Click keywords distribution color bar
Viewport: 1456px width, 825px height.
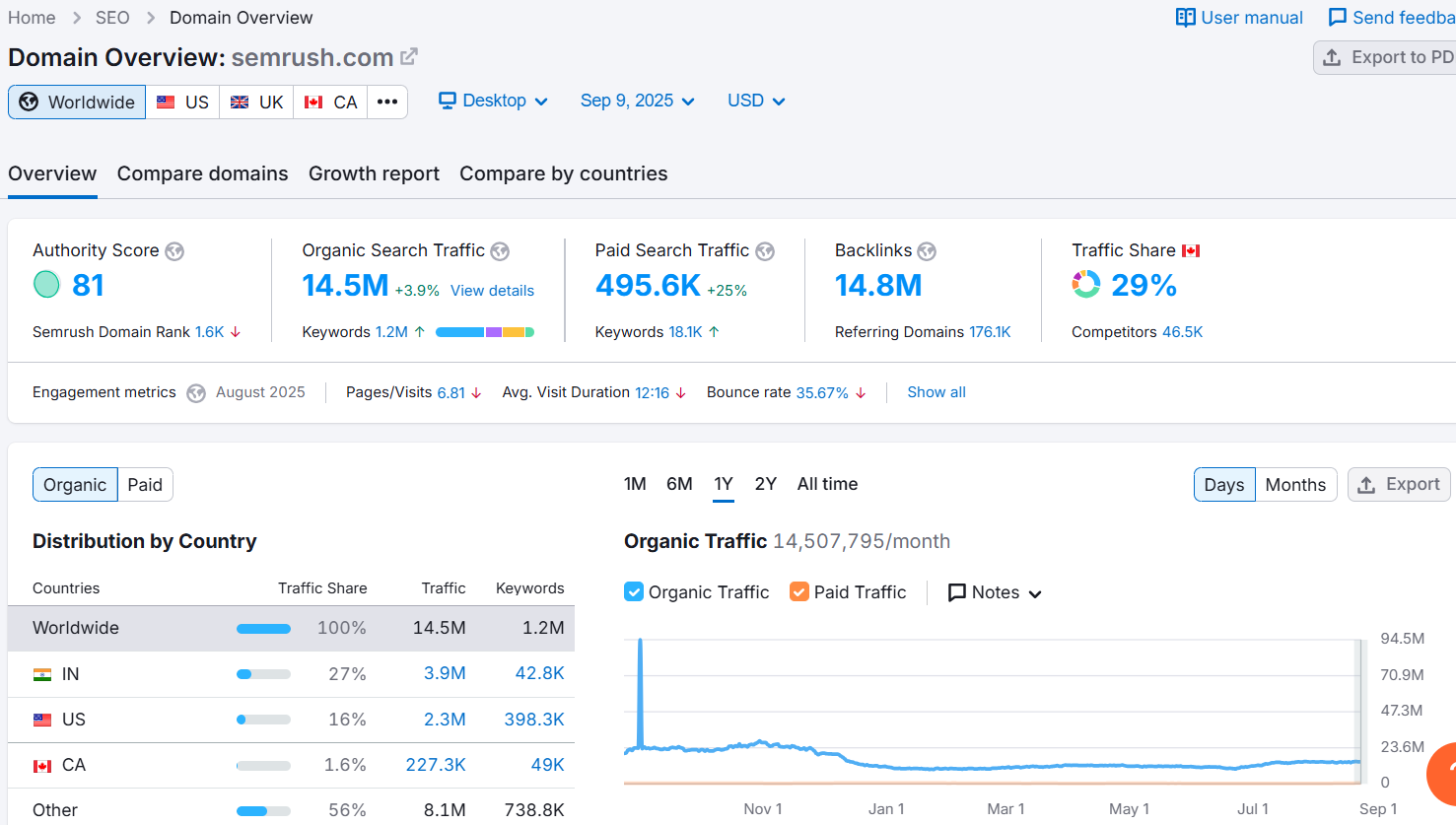tap(485, 332)
